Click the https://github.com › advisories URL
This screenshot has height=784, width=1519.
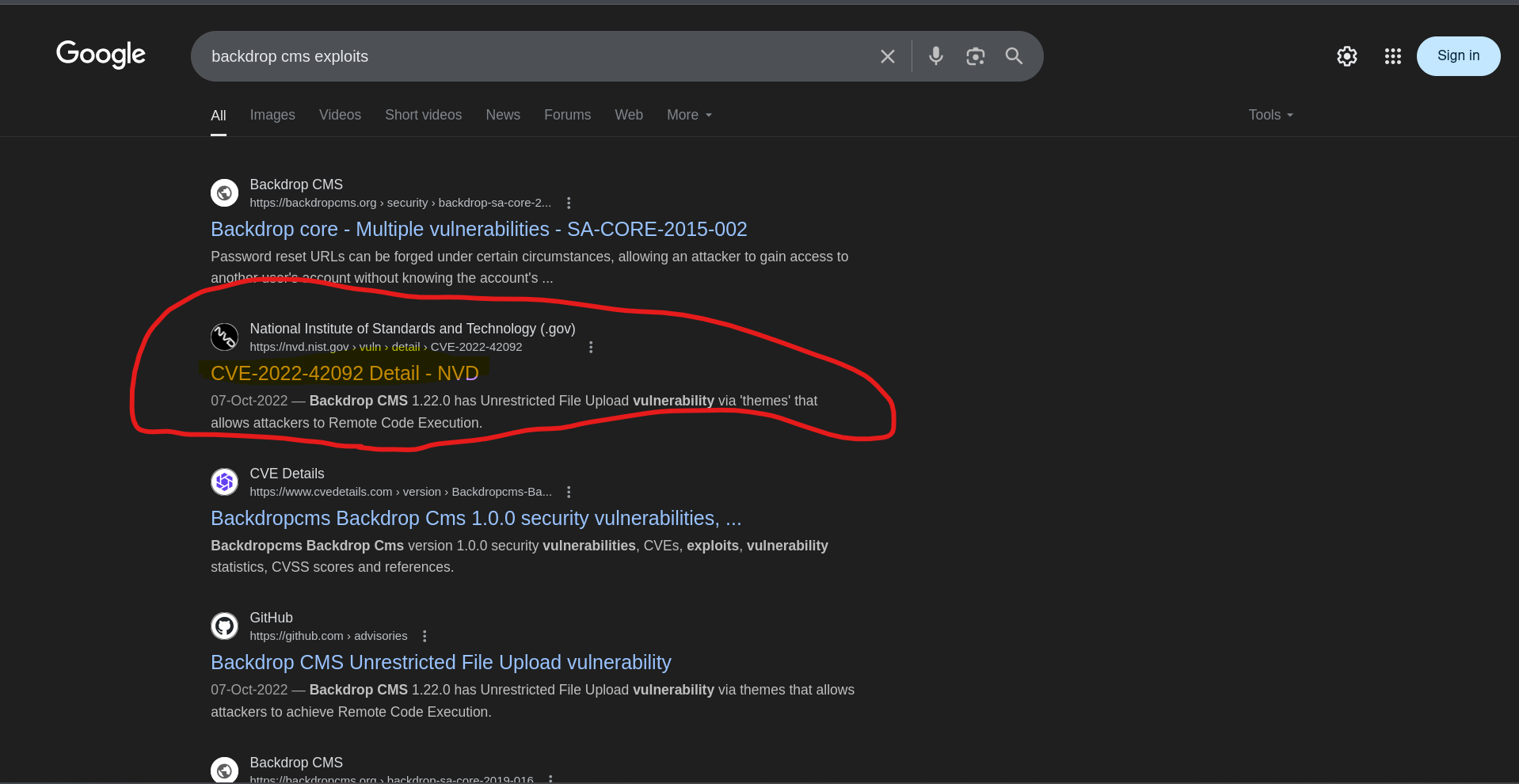point(329,636)
